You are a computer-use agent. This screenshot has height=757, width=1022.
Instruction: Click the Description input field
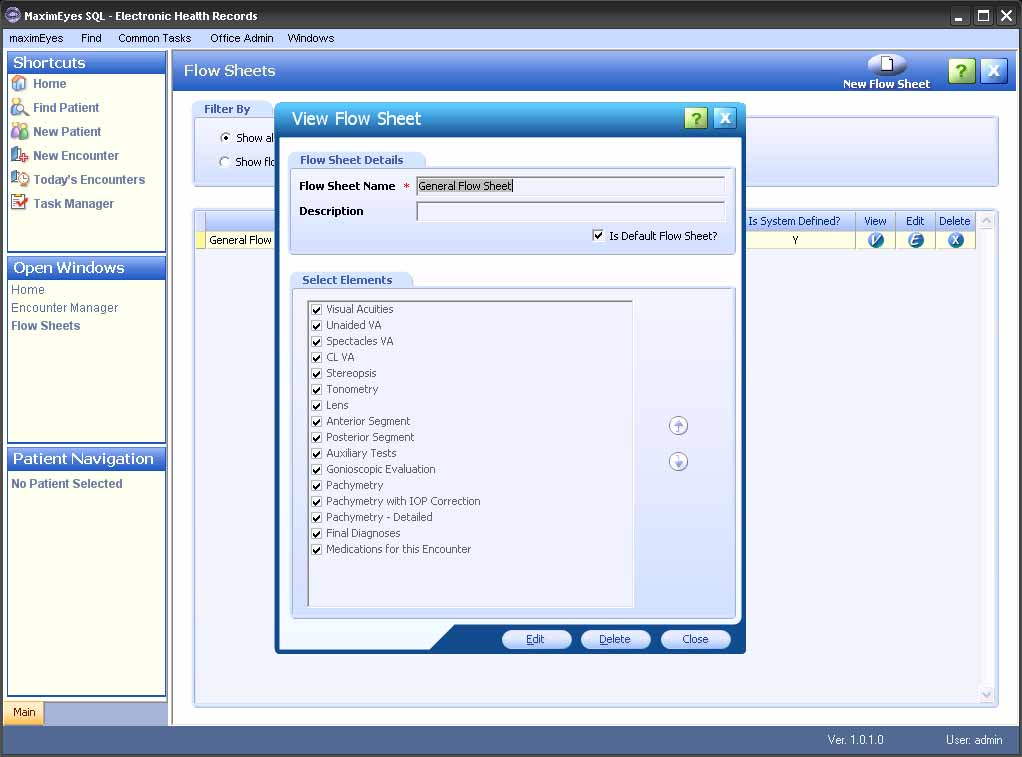570,211
